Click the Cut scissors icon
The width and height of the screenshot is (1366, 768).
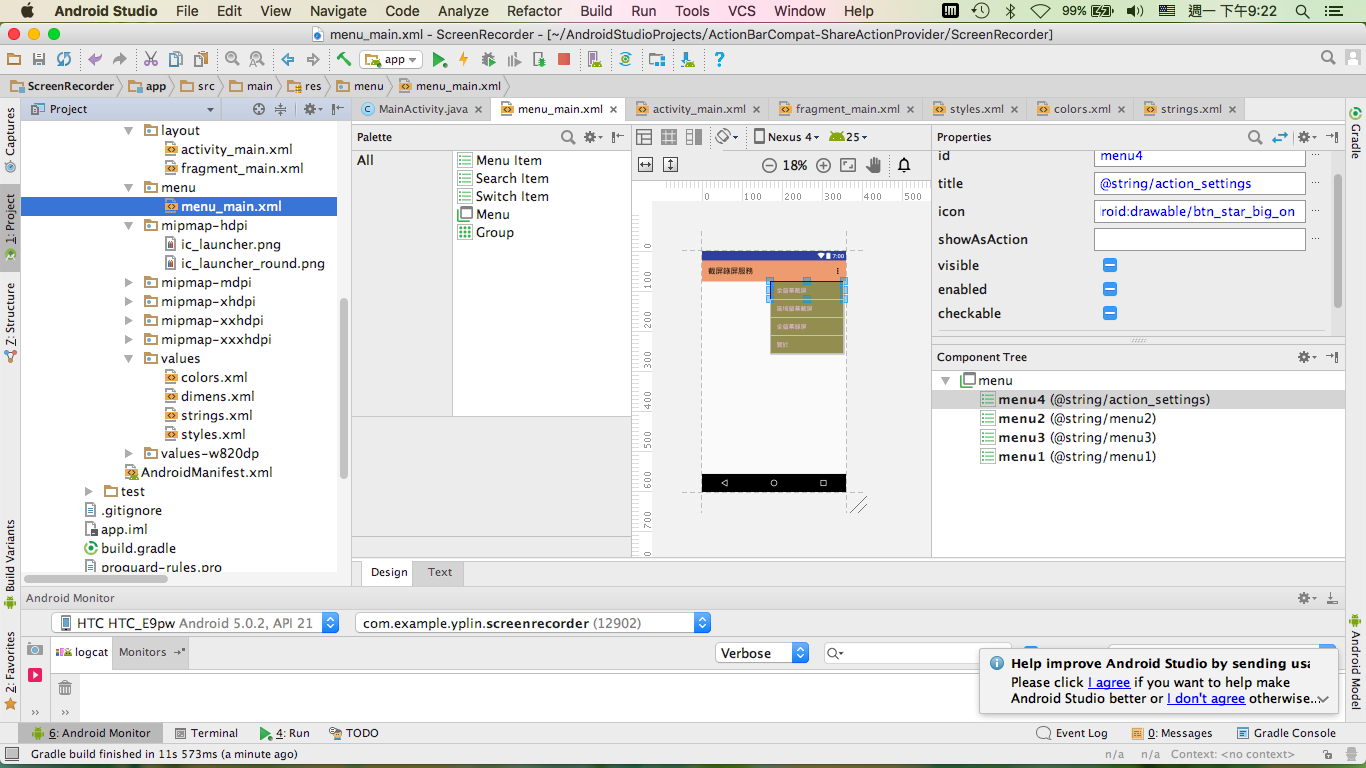(151, 59)
